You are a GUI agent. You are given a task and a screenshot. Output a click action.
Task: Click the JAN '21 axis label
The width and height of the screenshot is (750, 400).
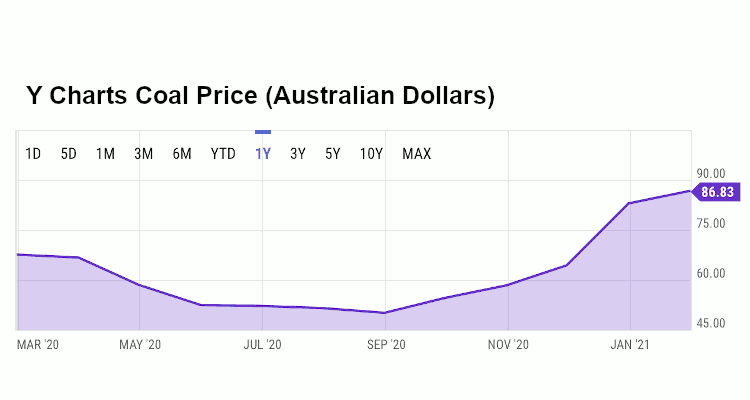click(x=630, y=344)
